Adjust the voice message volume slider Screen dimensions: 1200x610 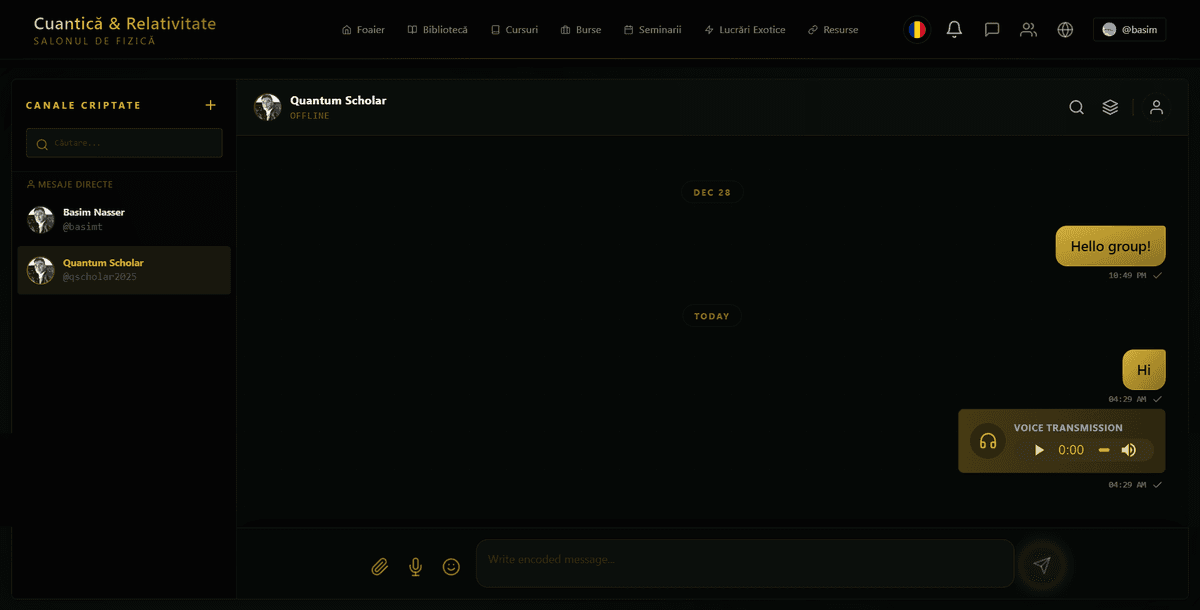pos(1104,450)
